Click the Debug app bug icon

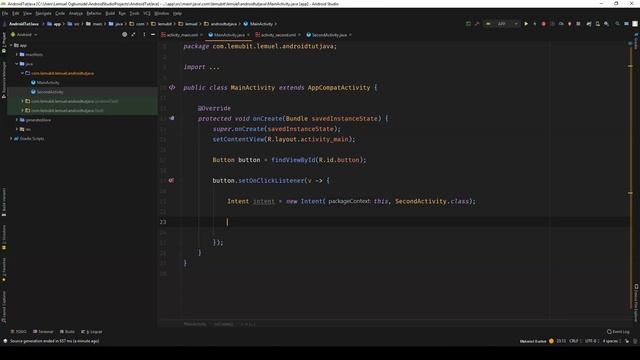click(x=543, y=24)
